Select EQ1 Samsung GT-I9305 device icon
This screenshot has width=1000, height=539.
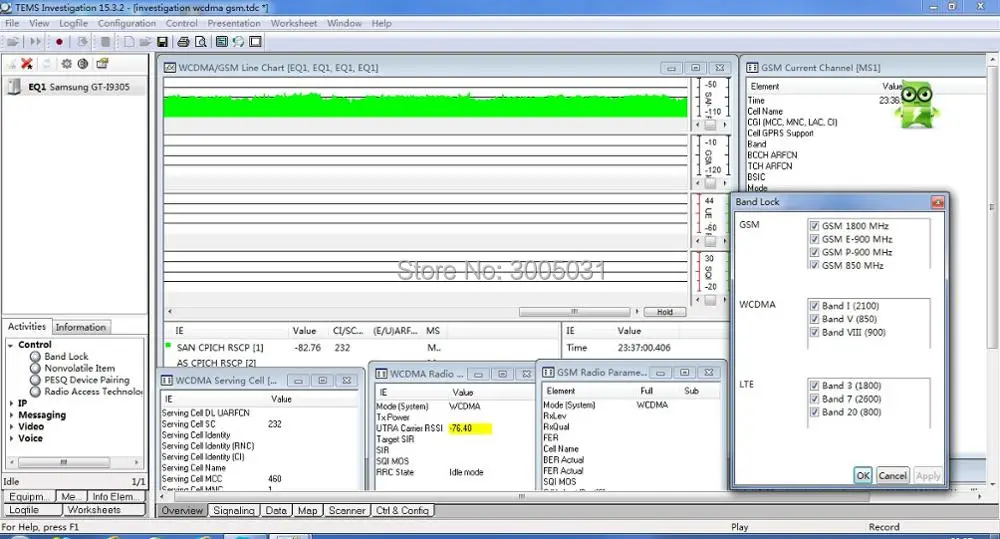point(14,87)
